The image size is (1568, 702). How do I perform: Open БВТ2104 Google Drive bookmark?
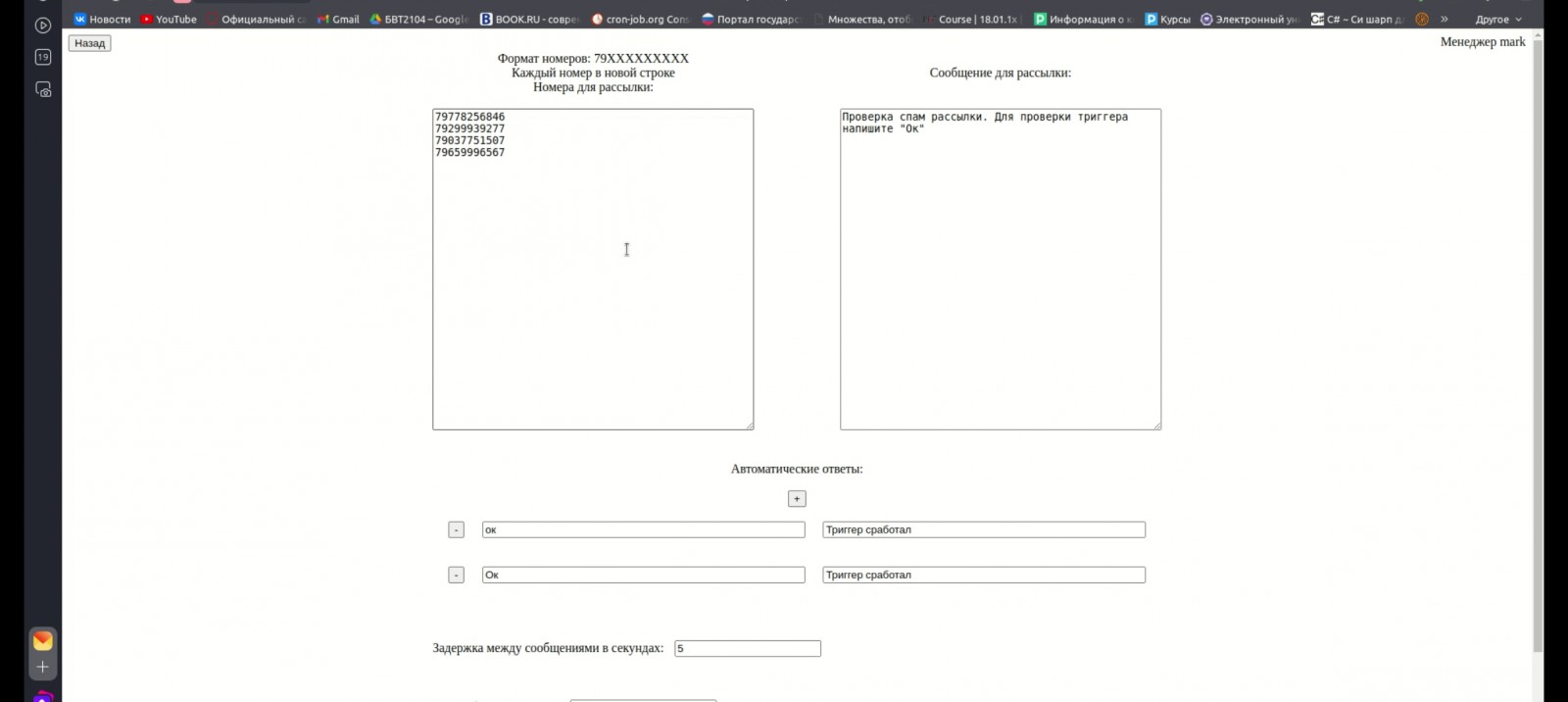418,19
